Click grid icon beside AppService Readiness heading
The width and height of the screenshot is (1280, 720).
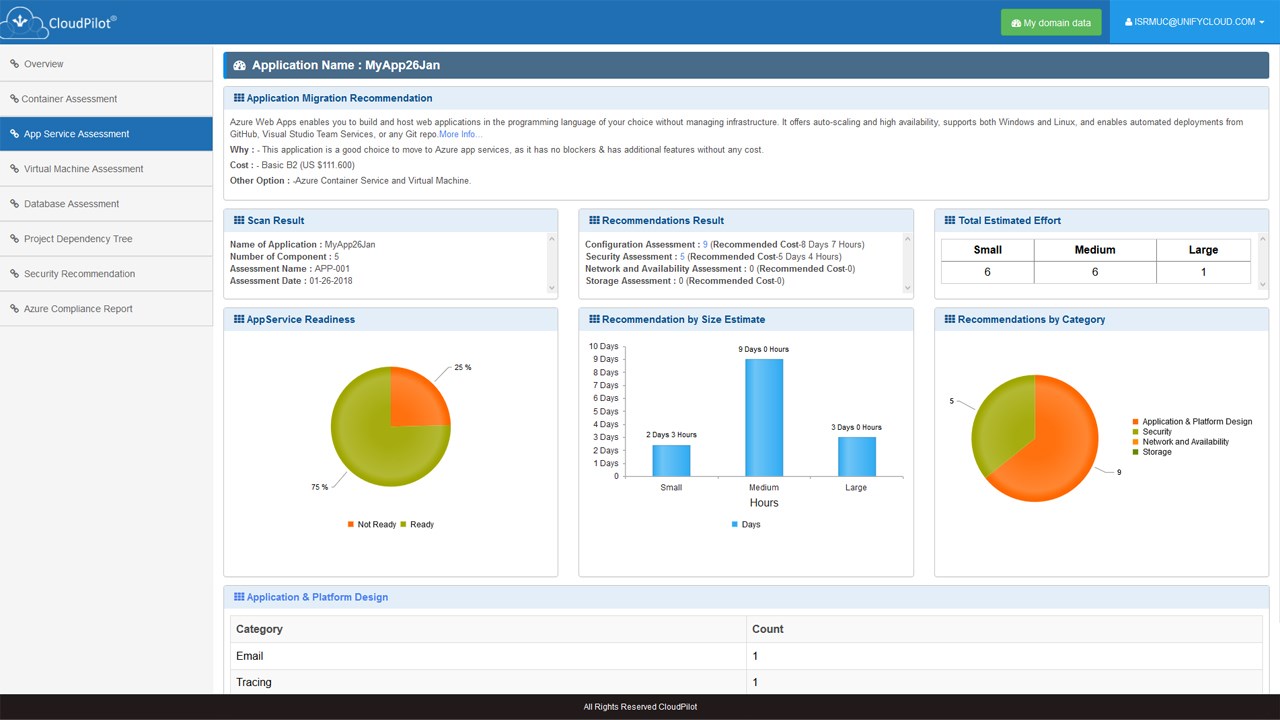tap(239, 319)
